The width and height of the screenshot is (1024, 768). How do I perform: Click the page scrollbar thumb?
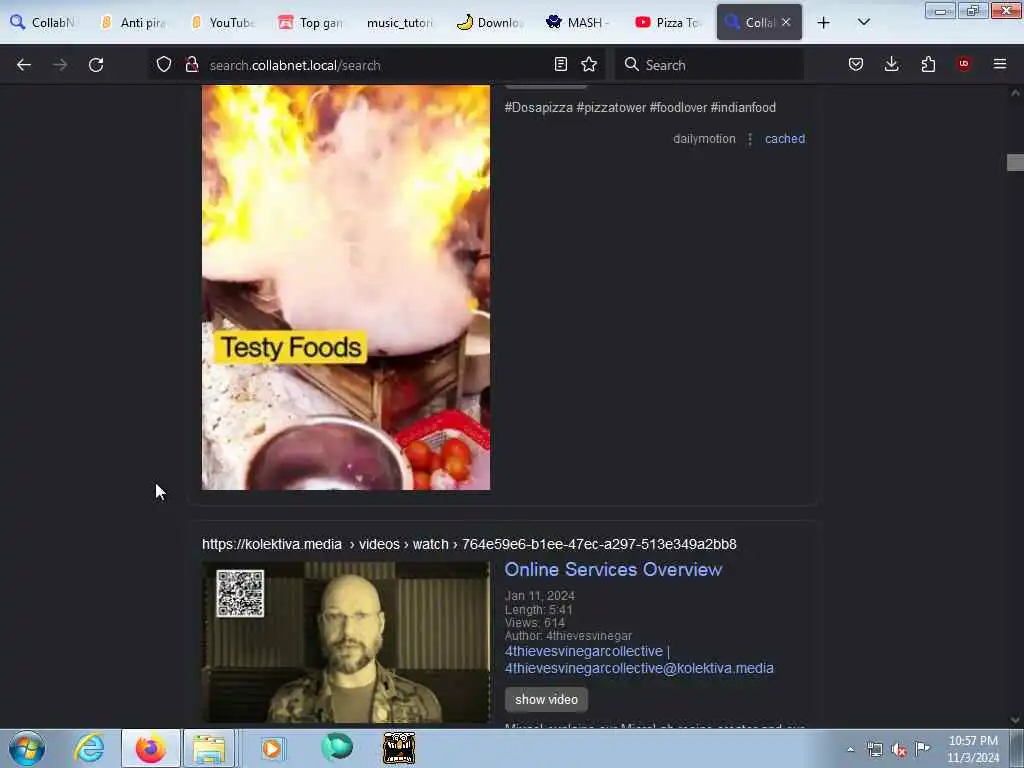(1015, 162)
